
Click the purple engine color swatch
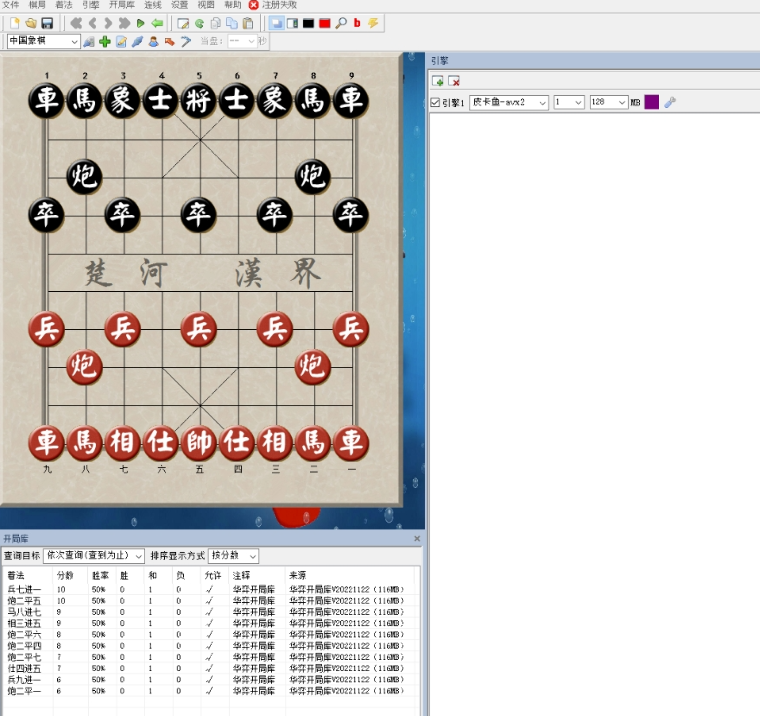point(651,102)
